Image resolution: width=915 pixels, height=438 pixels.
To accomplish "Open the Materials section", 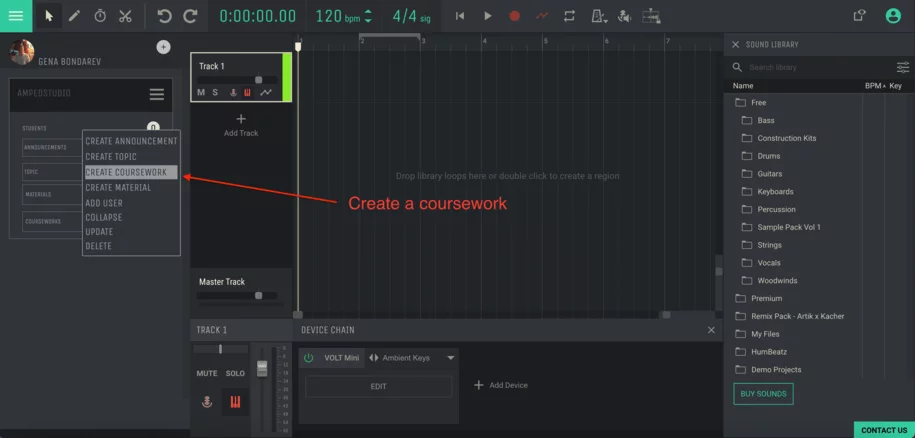I will pyautogui.click(x=53, y=195).
